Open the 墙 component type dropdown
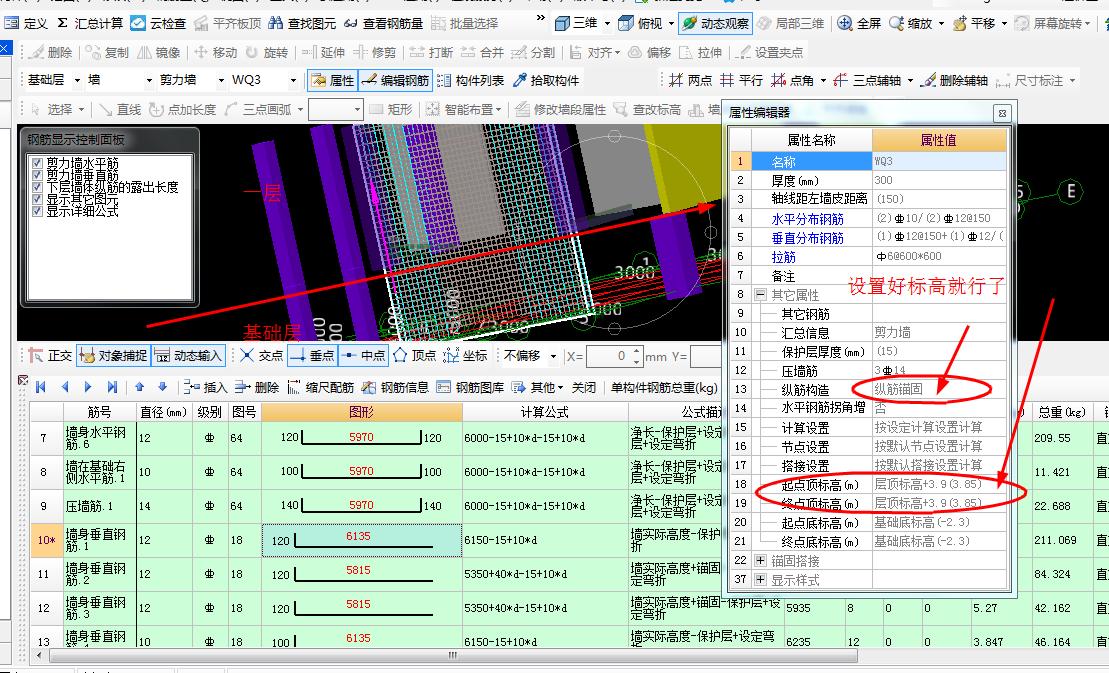 (x=149, y=81)
